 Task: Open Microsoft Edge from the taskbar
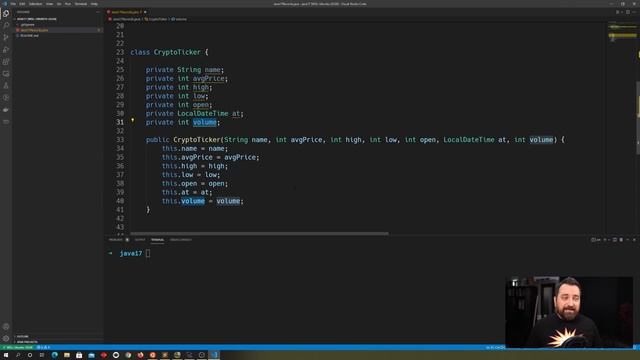54,355
